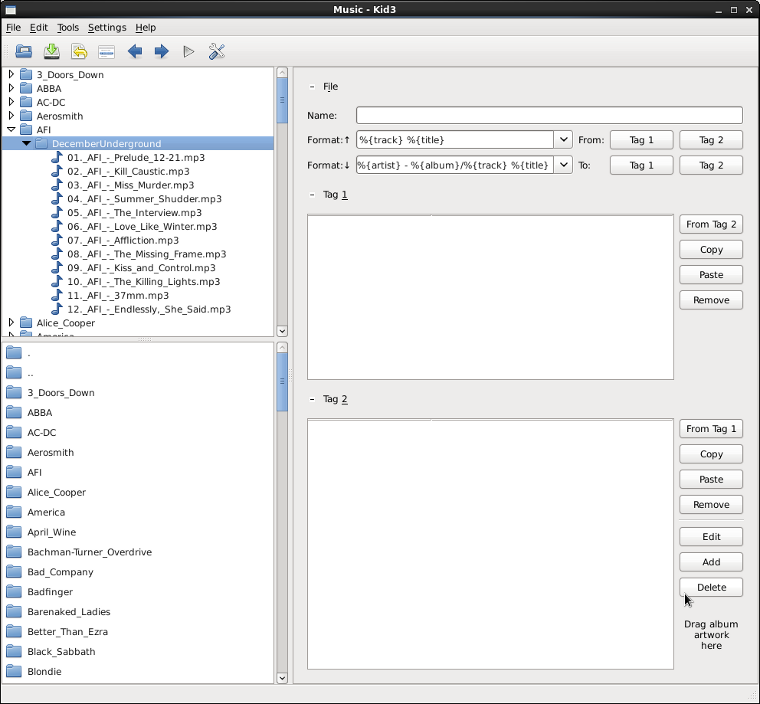The width and height of the screenshot is (760, 704).
Task: Open the Black_Sabbath folder in the lower list
Action: 61,652
